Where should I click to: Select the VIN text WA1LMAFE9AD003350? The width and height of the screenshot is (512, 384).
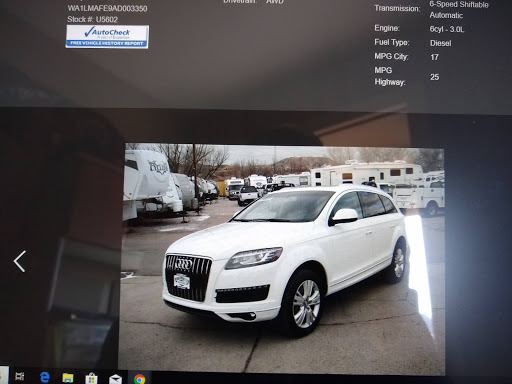(x=107, y=8)
